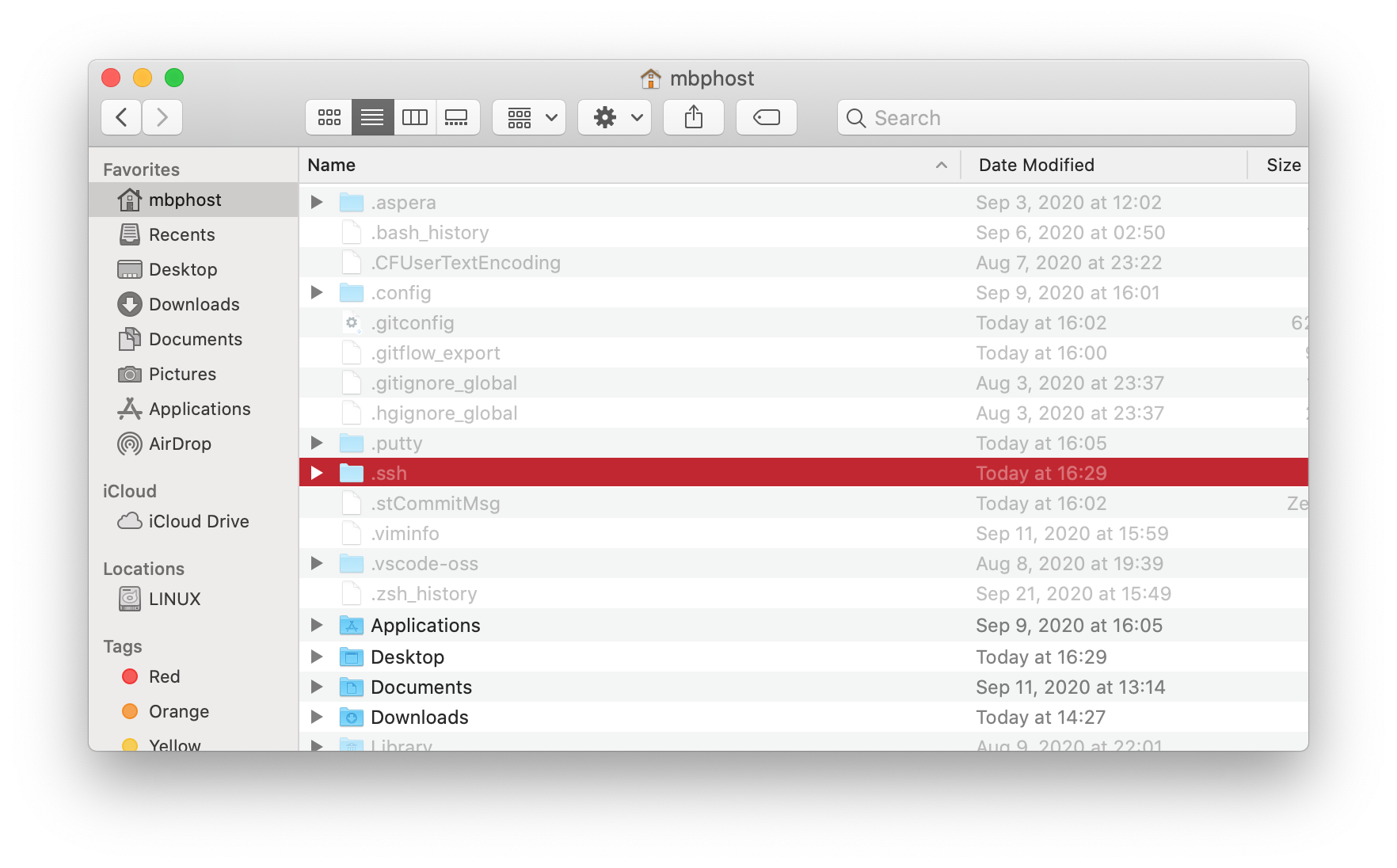Go back with the back arrow
This screenshot has width=1397, height=868.
[122, 118]
